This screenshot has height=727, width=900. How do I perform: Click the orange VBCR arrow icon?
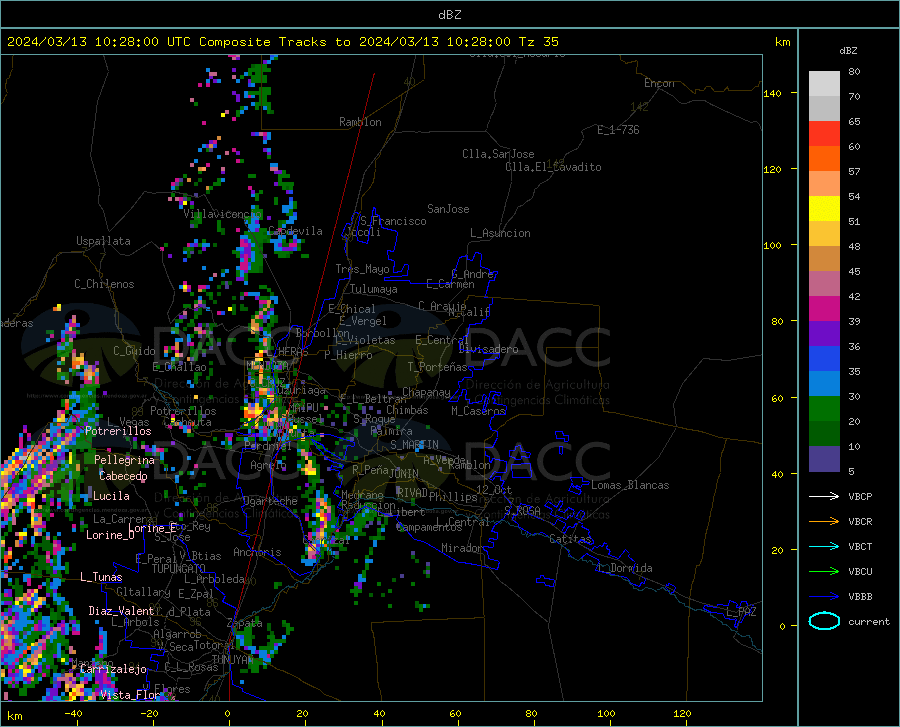[x=824, y=522]
